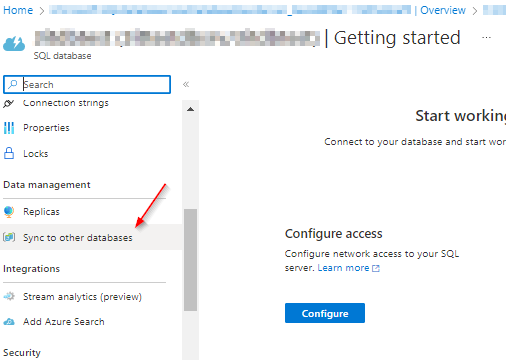The height and width of the screenshot is (360, 506).
Task: Click the SQL database cloud icon
Action: pos(14,44)
